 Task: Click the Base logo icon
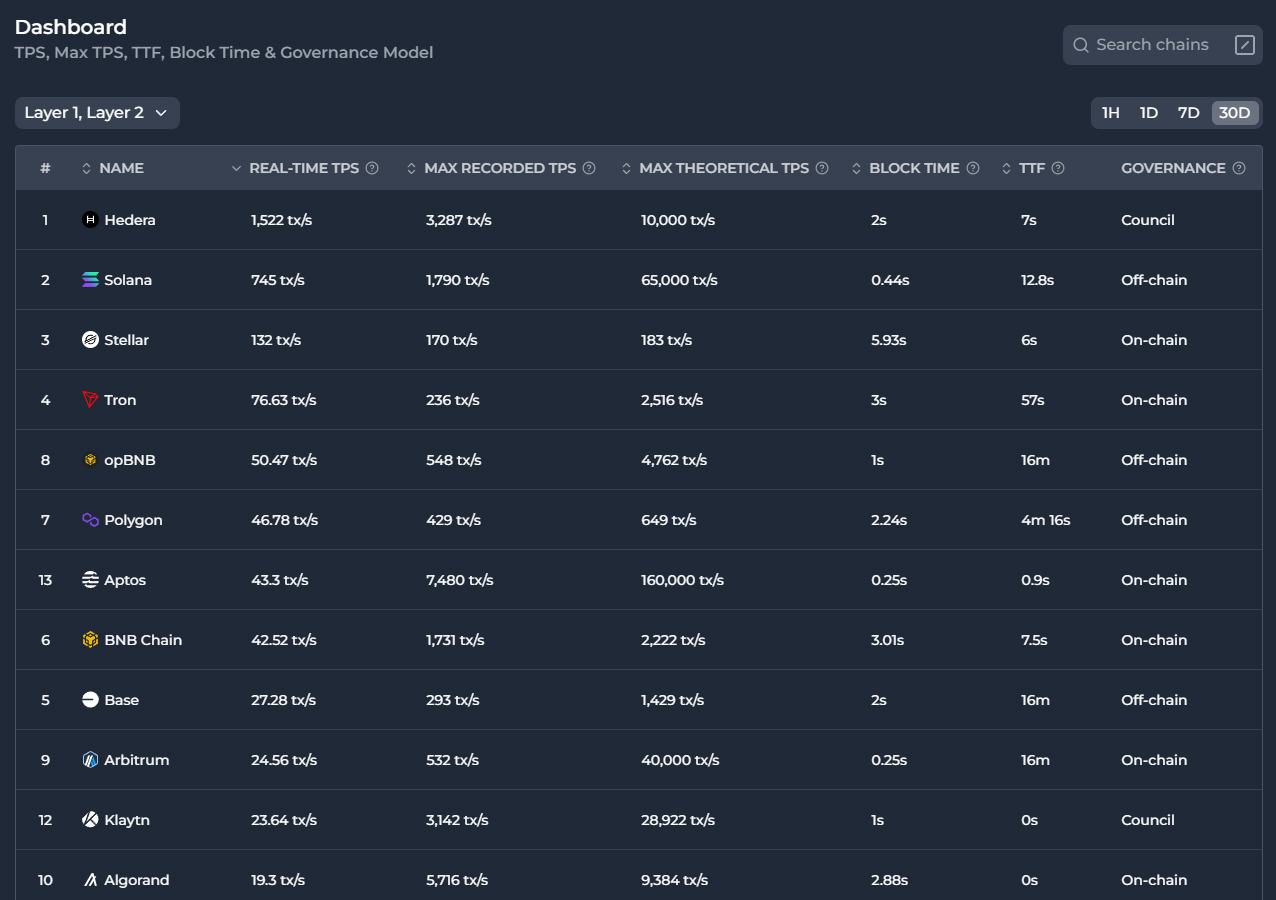pyautogui.click(x=90, y=700)
